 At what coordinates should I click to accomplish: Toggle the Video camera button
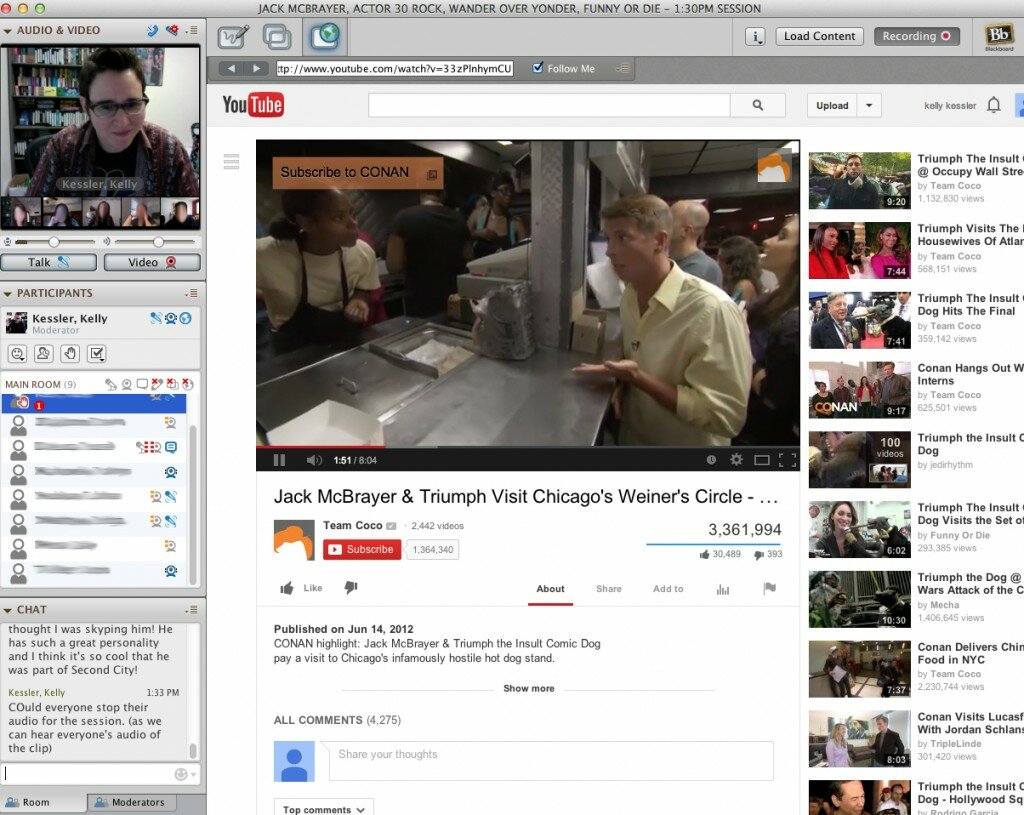coord(152,262)
